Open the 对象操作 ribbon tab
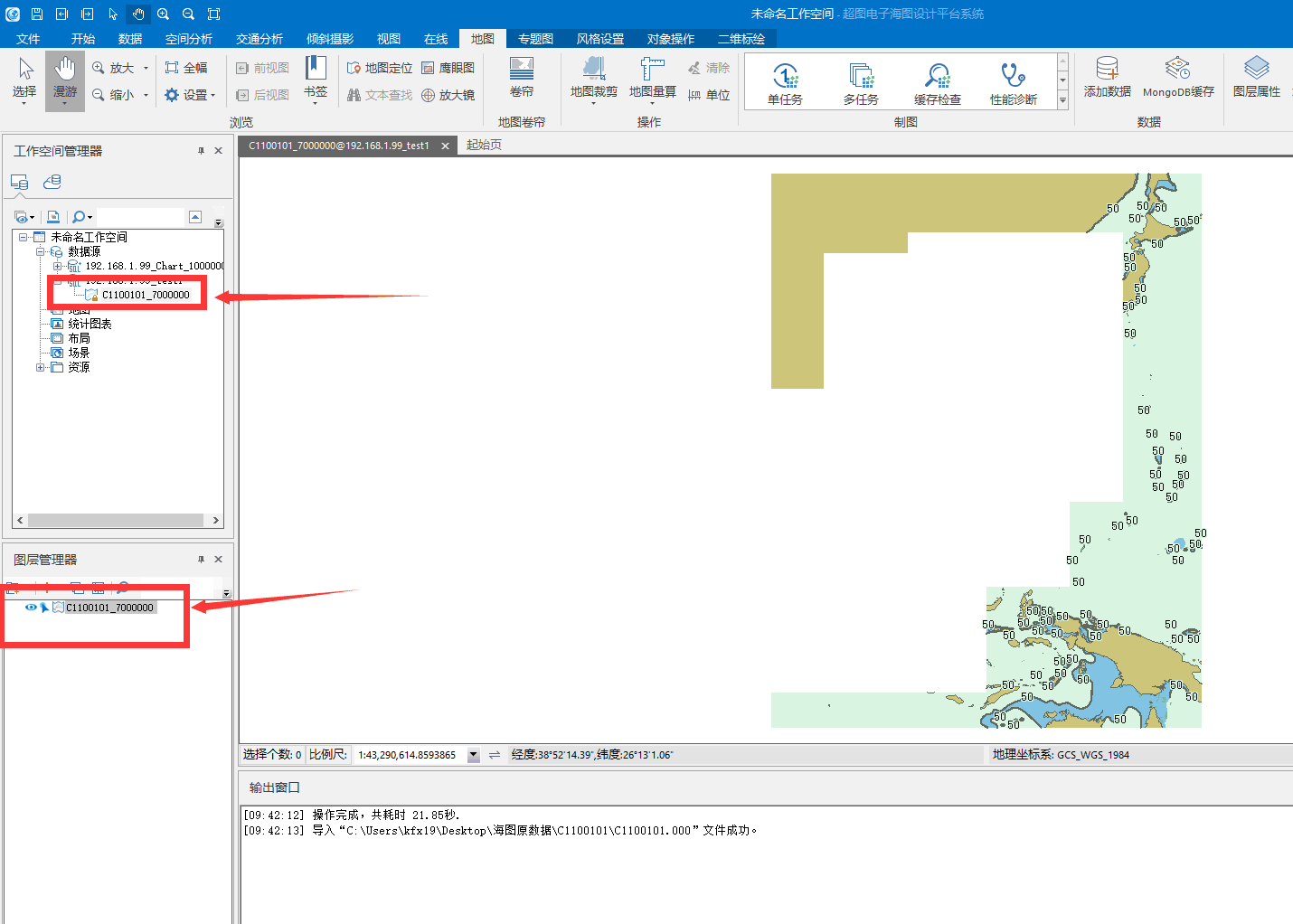The width and height of the screenshot is (1293, 924). pos(671,39)
